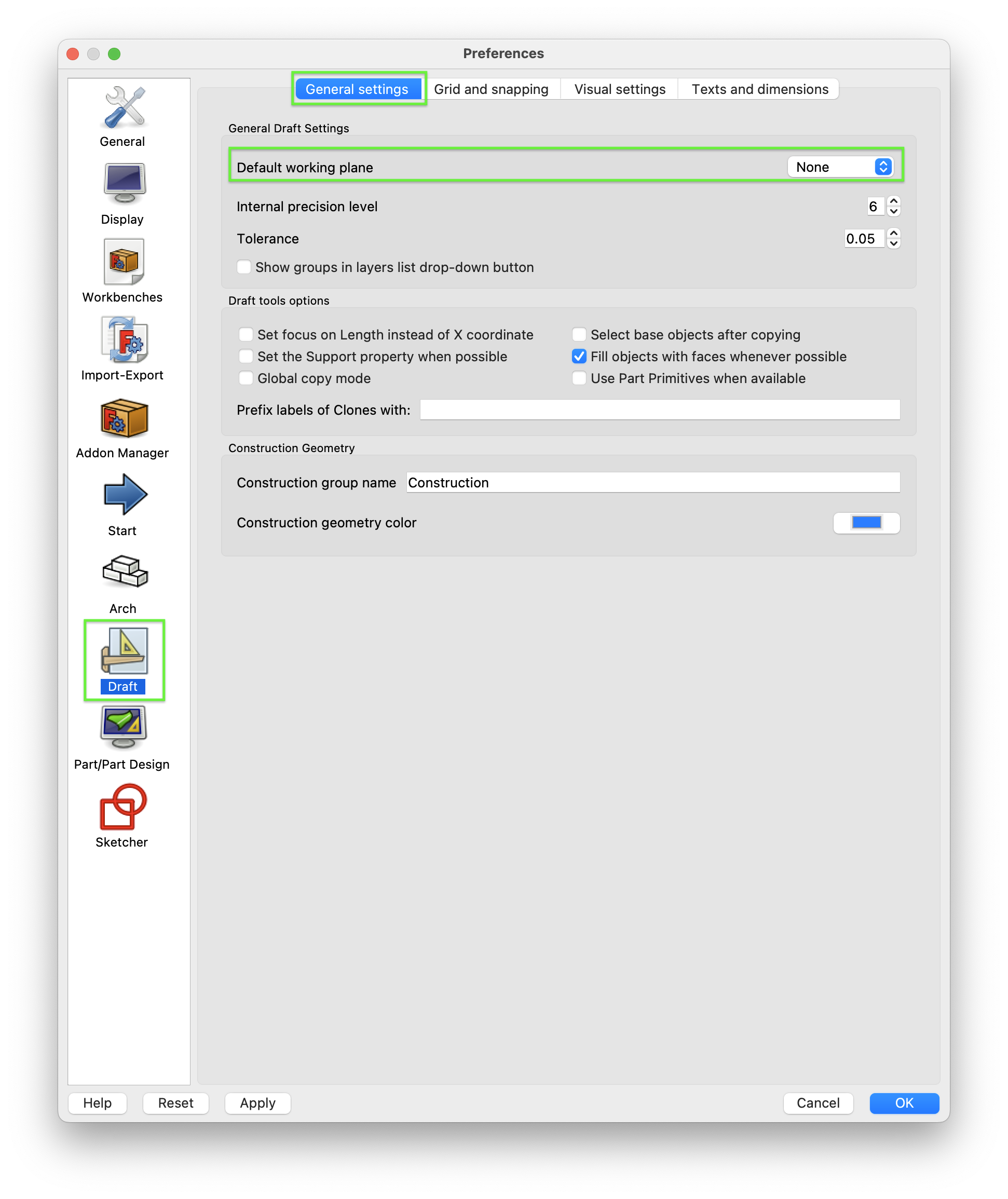Switch to the Texts and dimensions tab
The width and height of the screenshot is (1008, 1199).
click(759, 89)
